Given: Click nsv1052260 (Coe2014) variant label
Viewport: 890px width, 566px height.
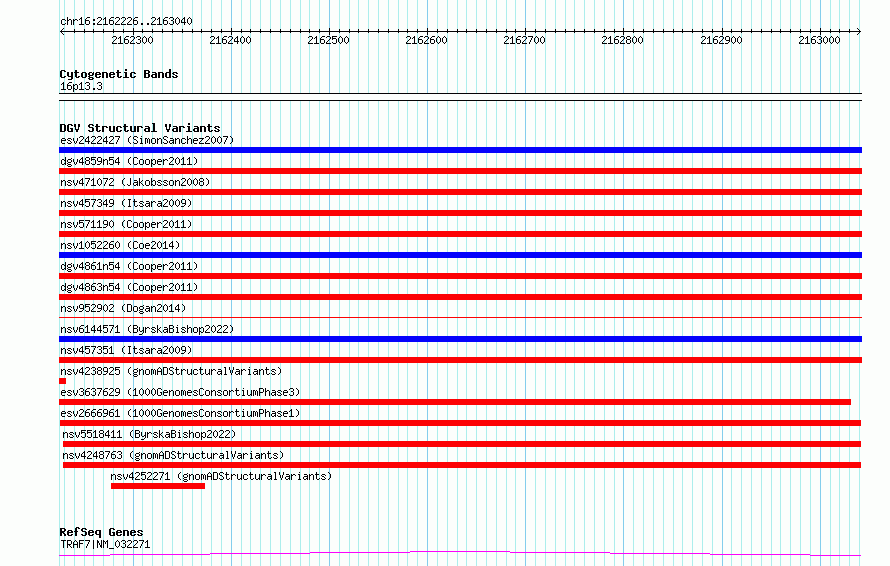Looking at the screenshot, I should [120, 245].
